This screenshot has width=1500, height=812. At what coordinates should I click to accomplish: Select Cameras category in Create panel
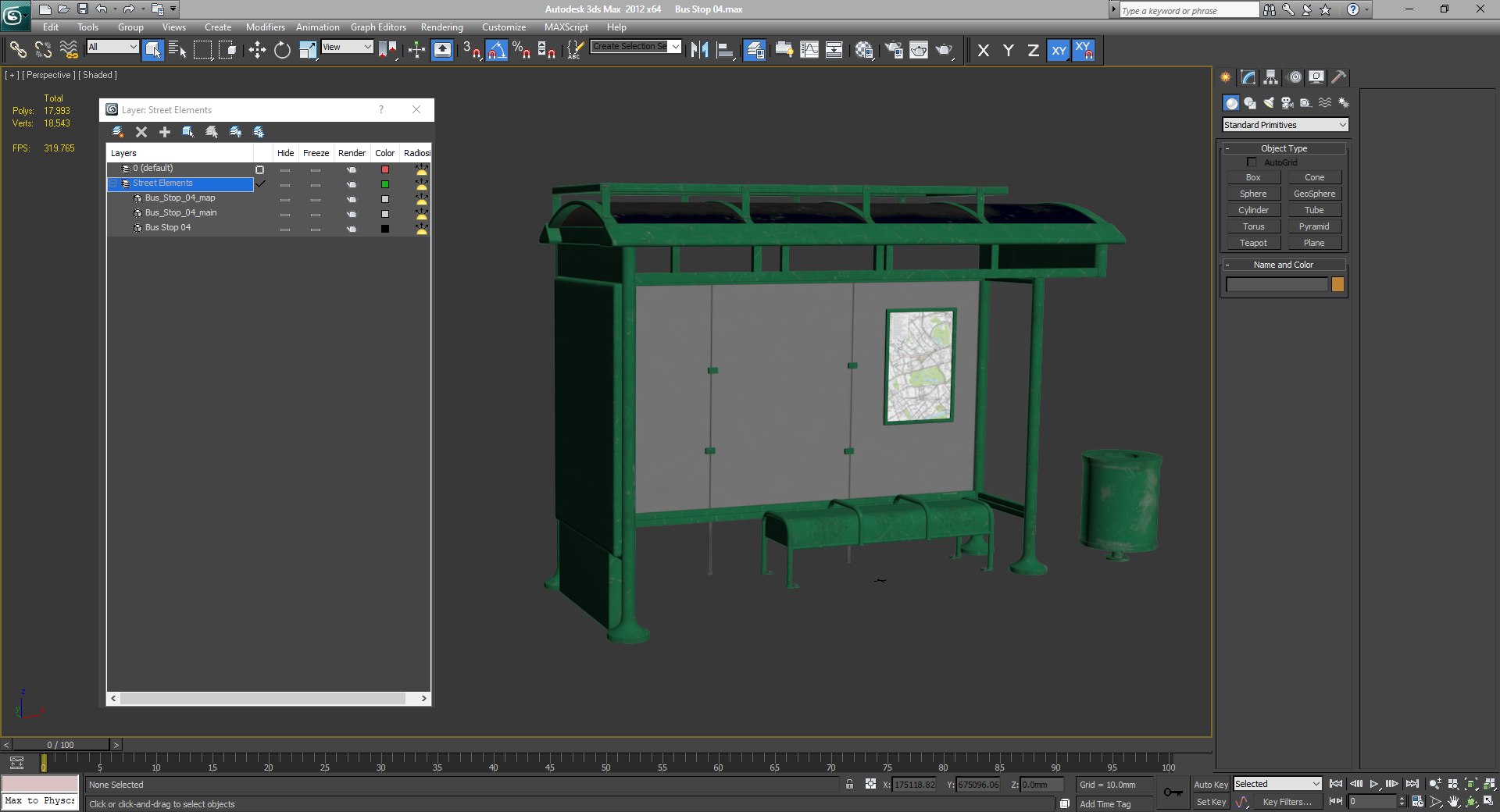[x=1287, y=102]
